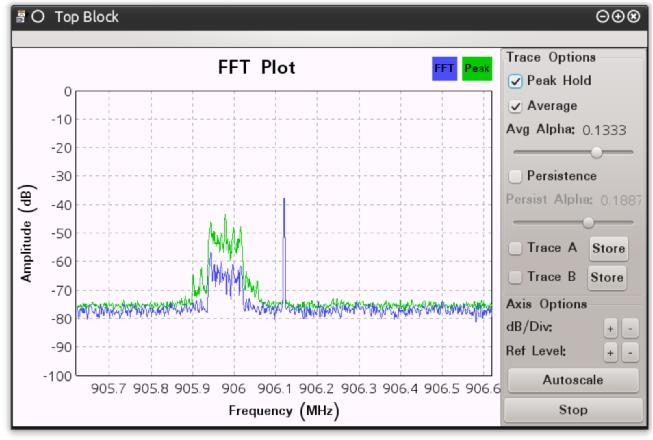Enable the Persistence checkbox
The height and width of the screenshot is (440, 653).
pos(515,176)
